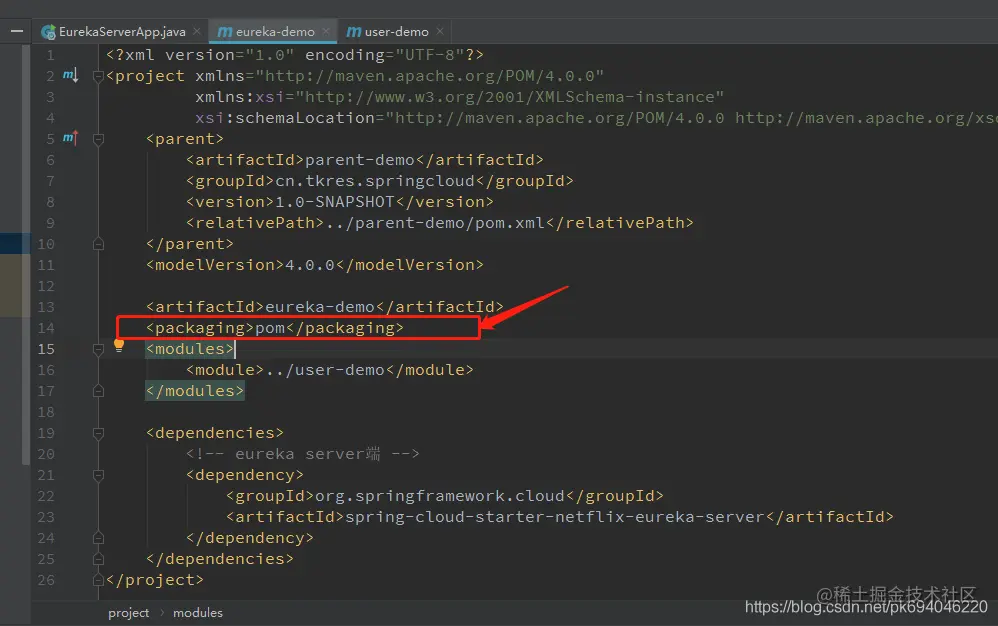Collapse the dependencies block at line 19

pos(98,433)
